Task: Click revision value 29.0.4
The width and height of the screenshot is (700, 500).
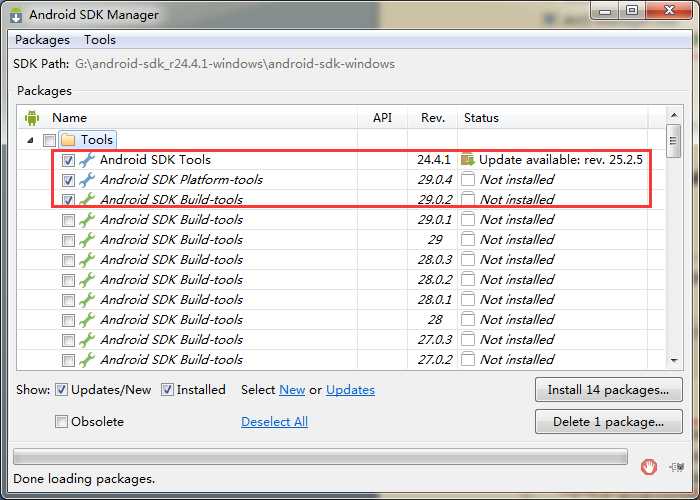Action: coord(435,180)
